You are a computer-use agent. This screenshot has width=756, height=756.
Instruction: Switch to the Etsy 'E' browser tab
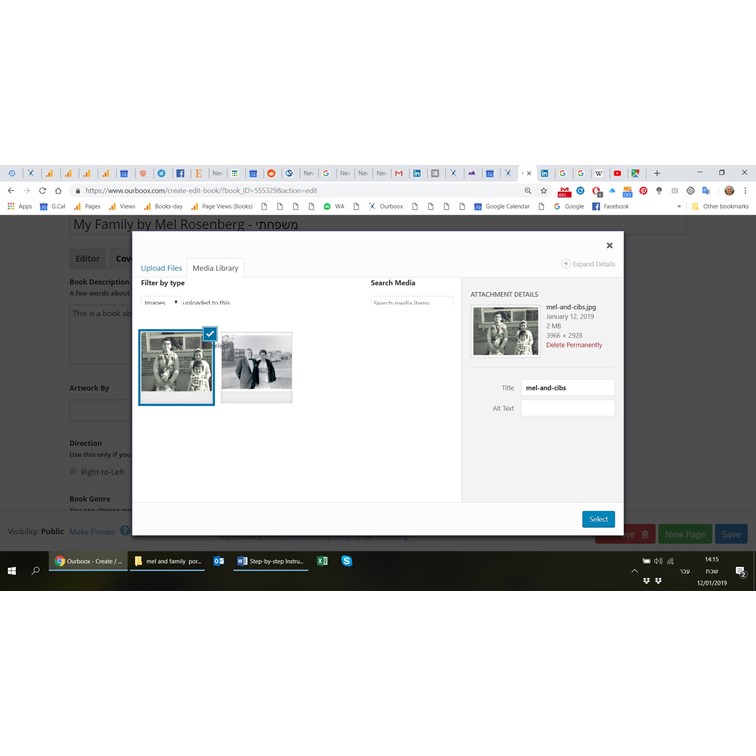coord(198,173)
